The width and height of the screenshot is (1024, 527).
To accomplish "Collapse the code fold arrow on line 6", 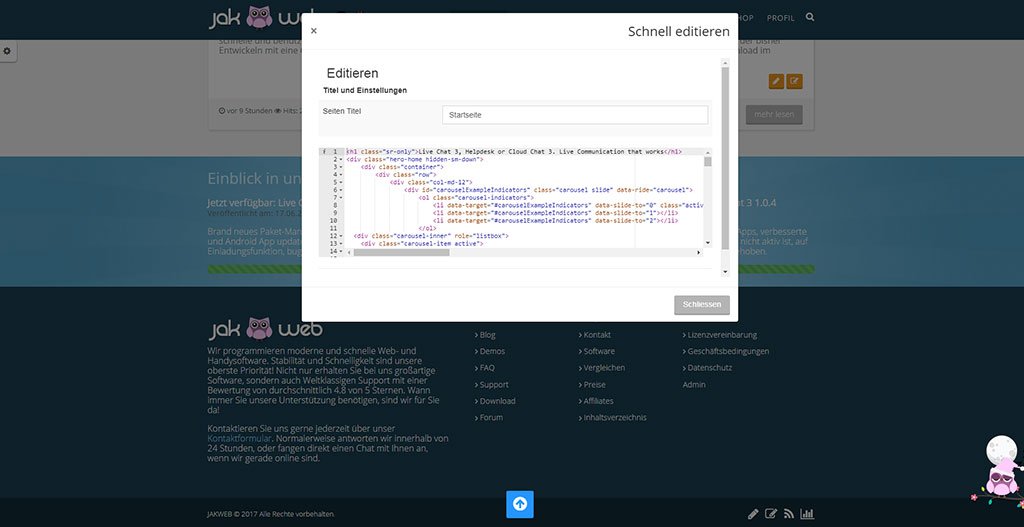I will [x=341, y=190].
